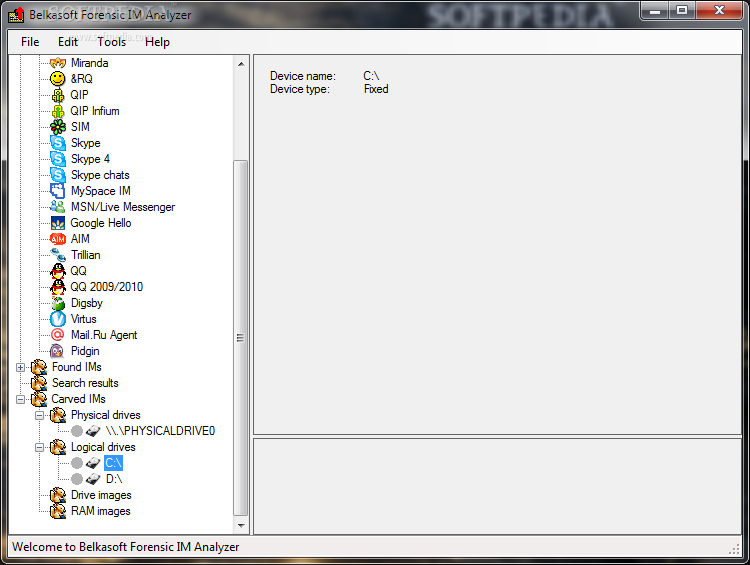Click the Found IMs folder icon
The image size is (750, 565).
pos(39,367)
